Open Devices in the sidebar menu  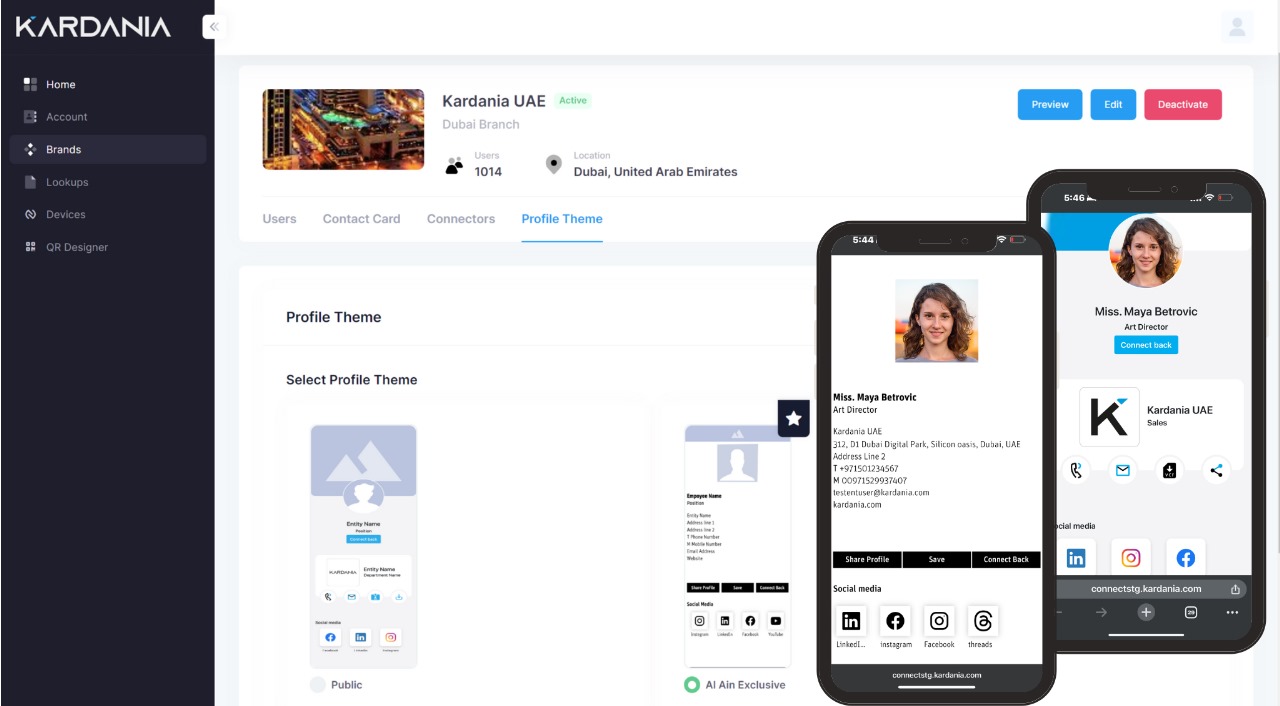(108, 214)
